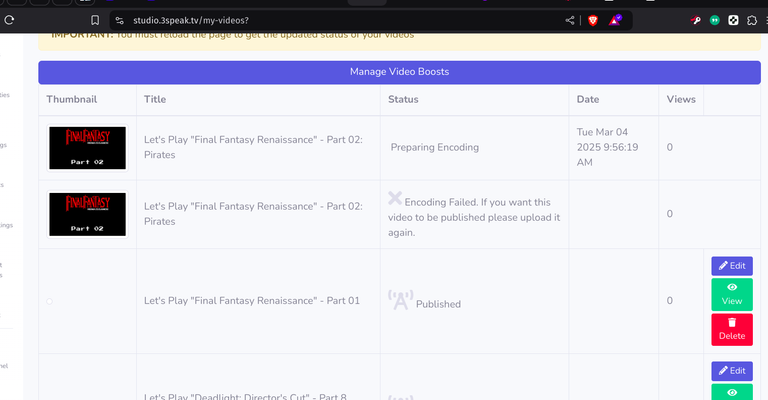Open the green quote-mark extension icon
The image size is (768, 400).
point(715,21)
